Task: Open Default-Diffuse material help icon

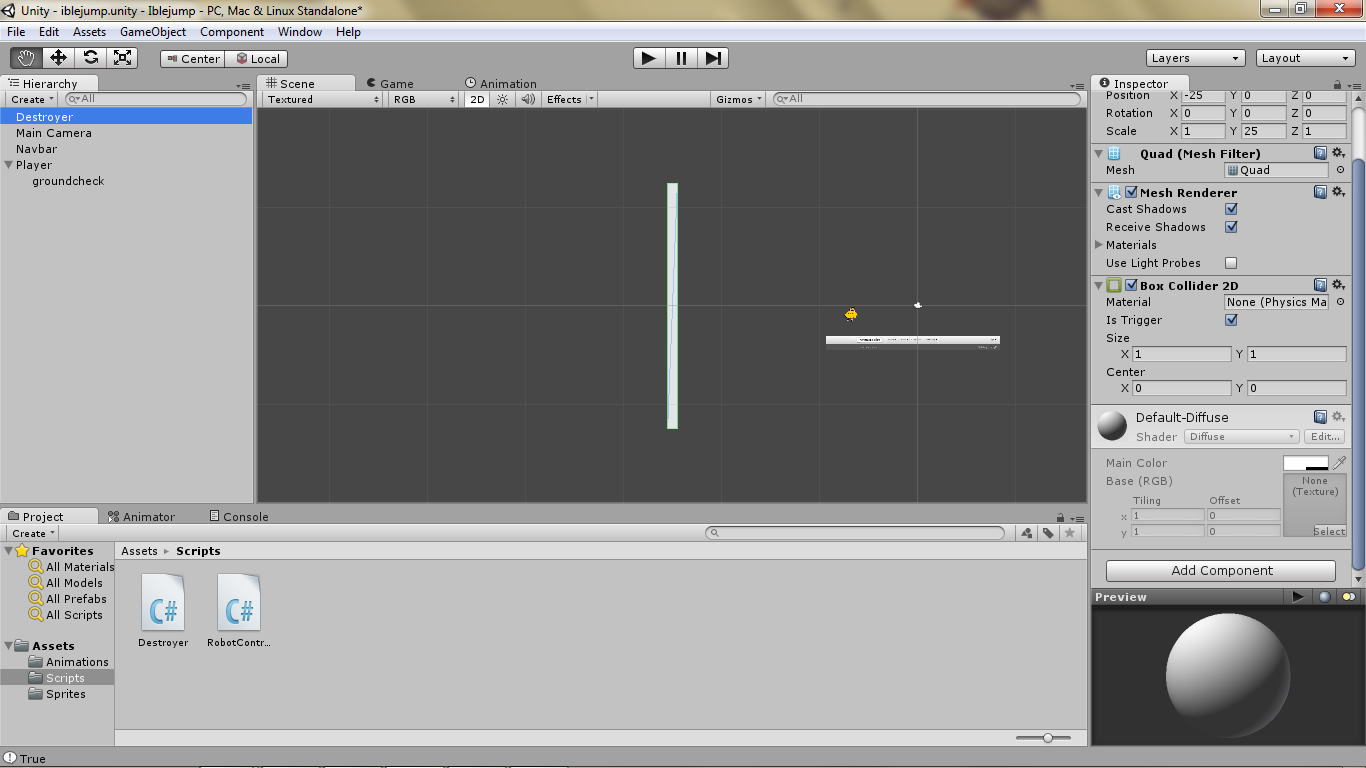Action: [1320, 417]
